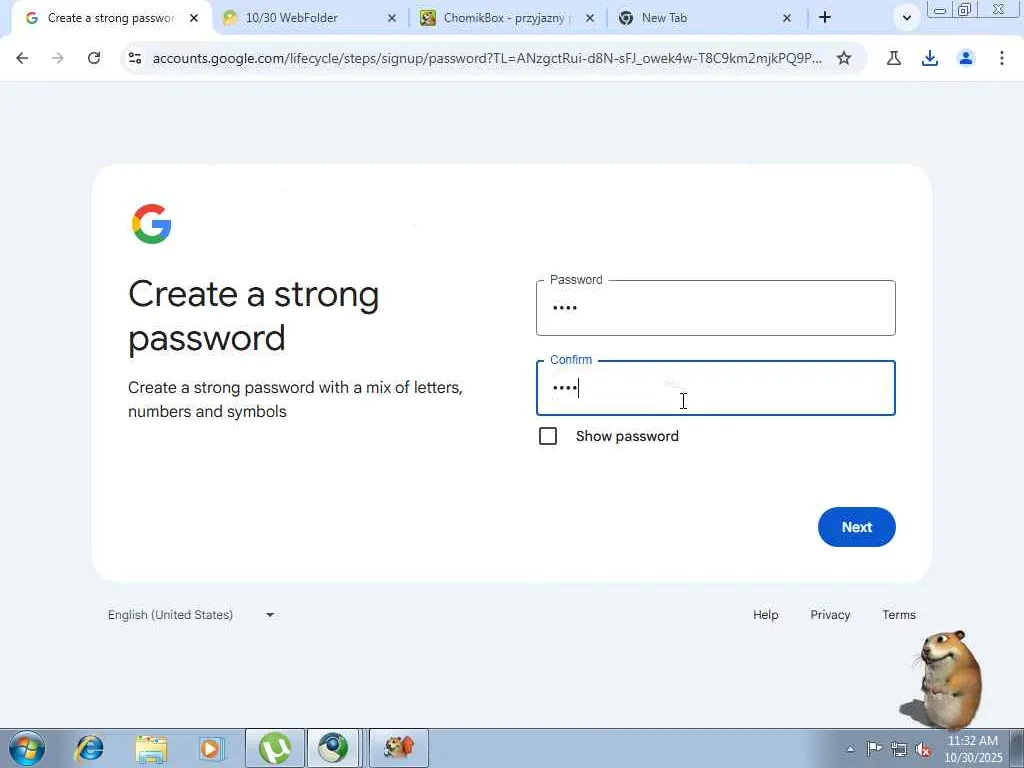Viewport: 1024px width, 768px height.
Task: Open the Chrome profile avatar
Action: click(966, 58)
